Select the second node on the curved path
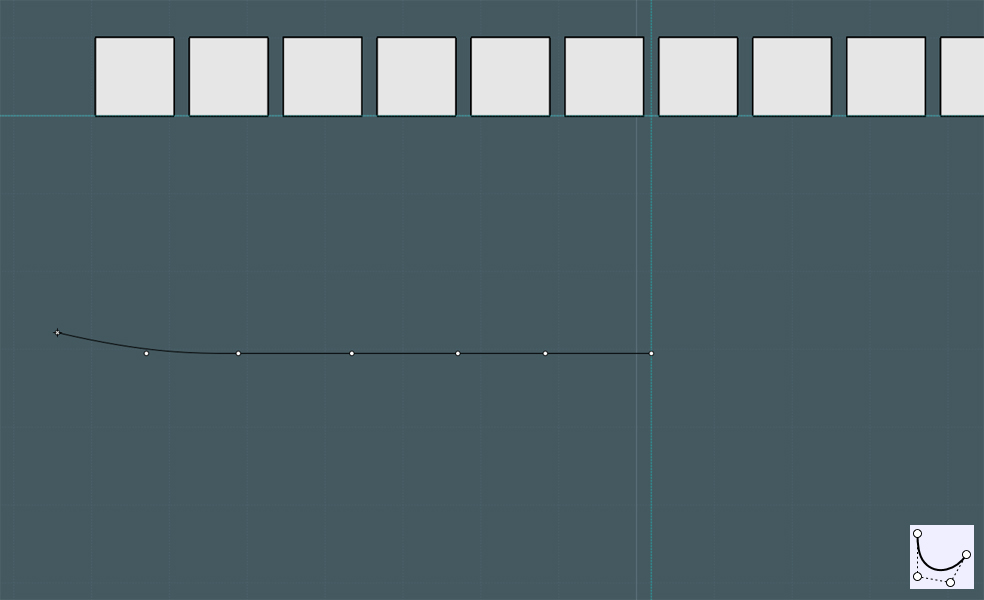The width and height of the screenshot is (984, 600). 146,353
